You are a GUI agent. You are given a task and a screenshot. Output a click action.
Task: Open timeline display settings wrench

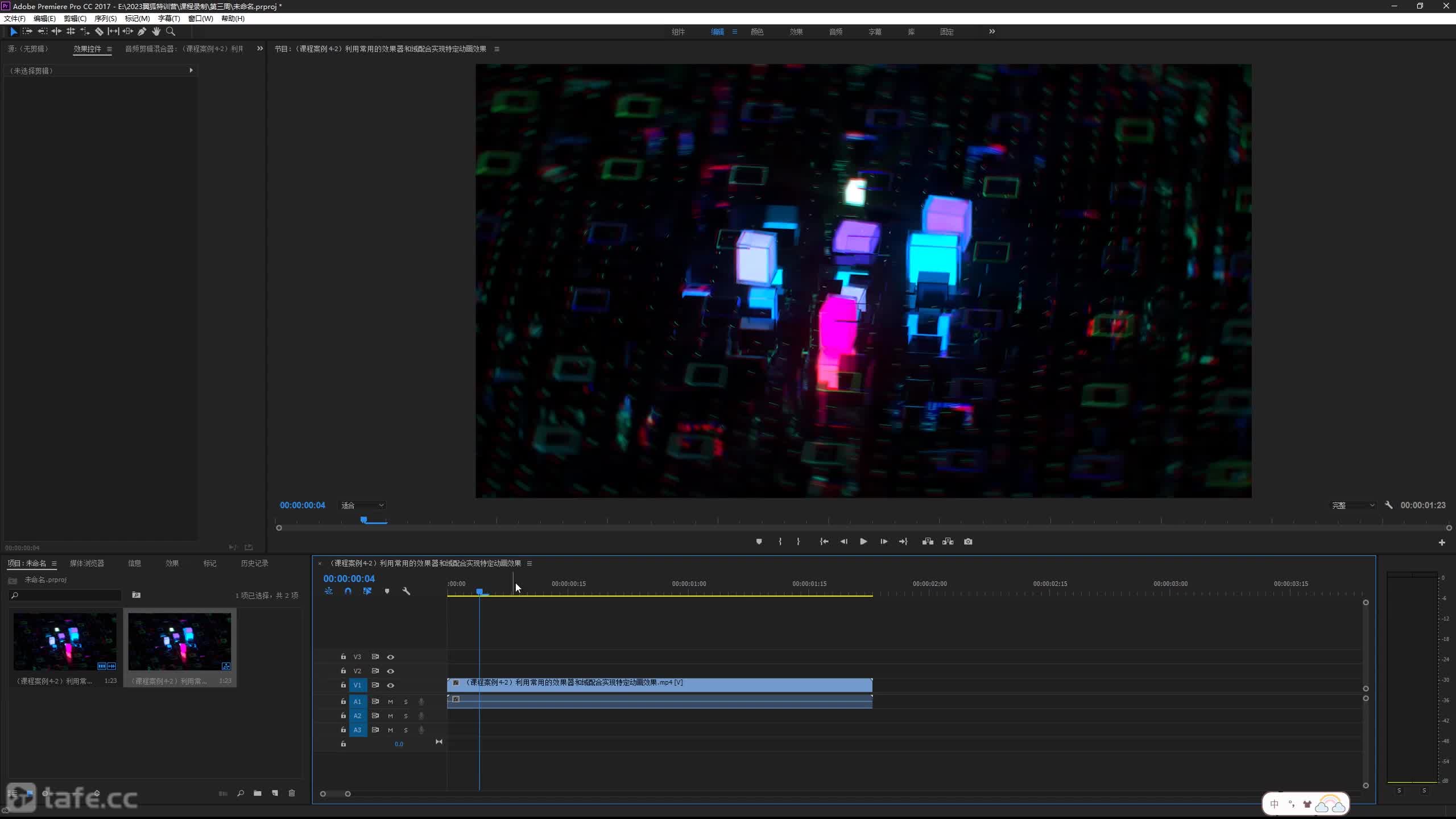click(406, 591)
